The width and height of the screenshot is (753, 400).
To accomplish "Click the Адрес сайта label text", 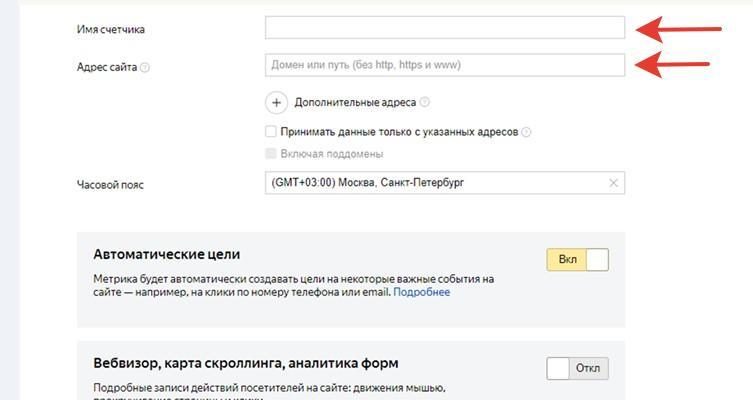I will click(x=106, y=67).
